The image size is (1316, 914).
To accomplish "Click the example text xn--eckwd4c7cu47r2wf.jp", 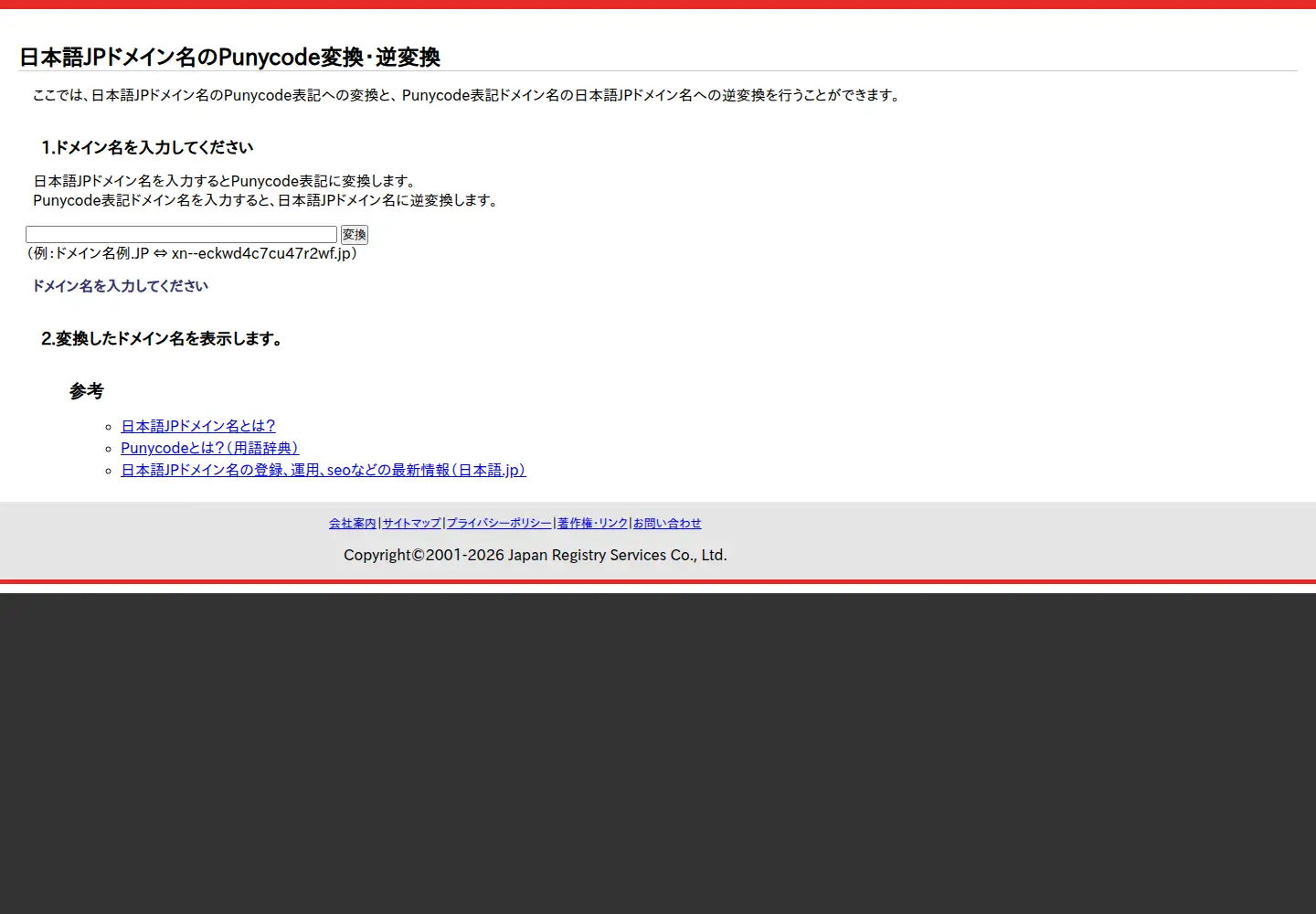I will click(261, 254).
